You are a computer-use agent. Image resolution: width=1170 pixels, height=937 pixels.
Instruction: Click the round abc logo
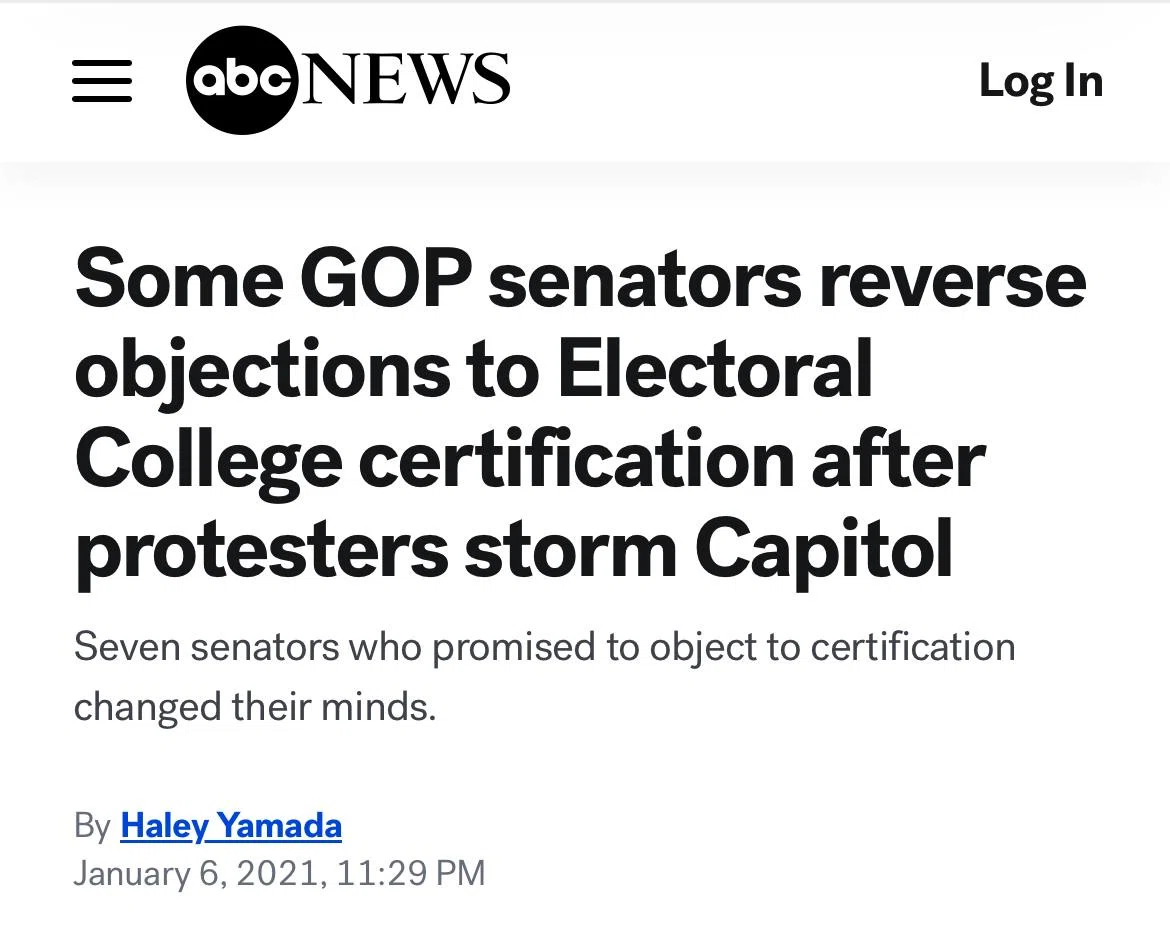pyautogui.click(x=242, y=80)
